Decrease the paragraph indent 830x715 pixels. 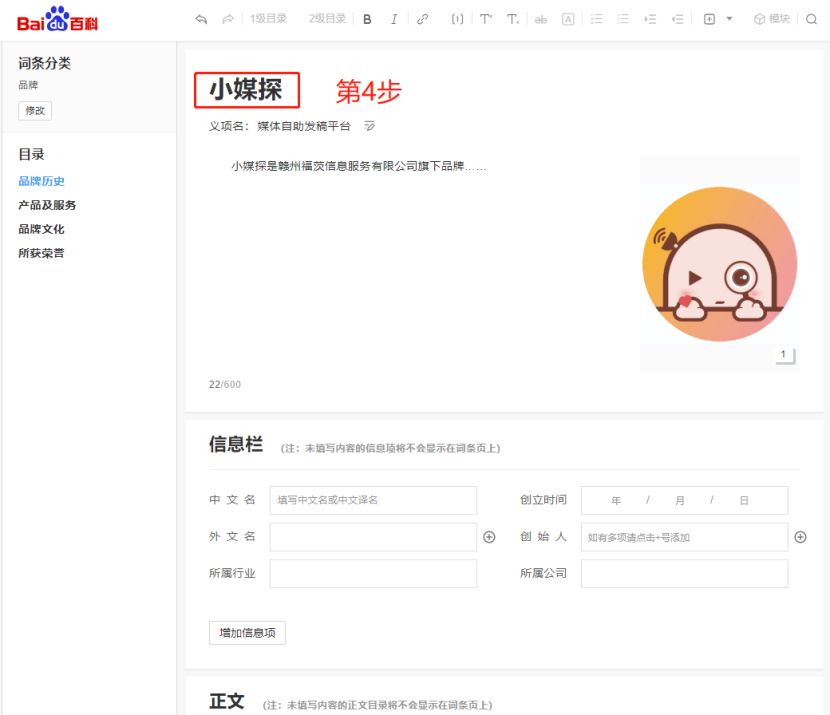(x=678, y=20)
